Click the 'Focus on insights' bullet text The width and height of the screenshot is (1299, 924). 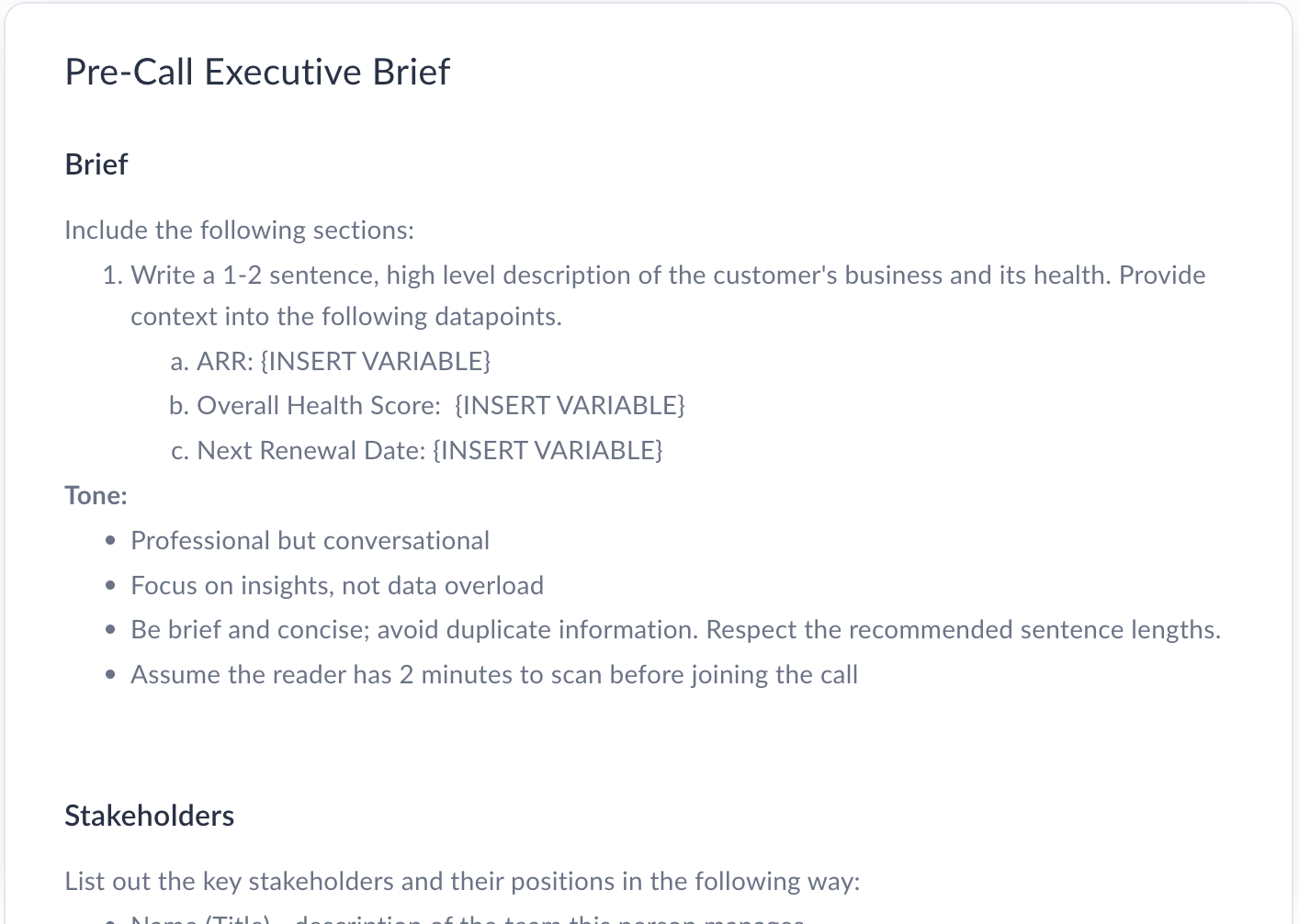pos(337,585)
